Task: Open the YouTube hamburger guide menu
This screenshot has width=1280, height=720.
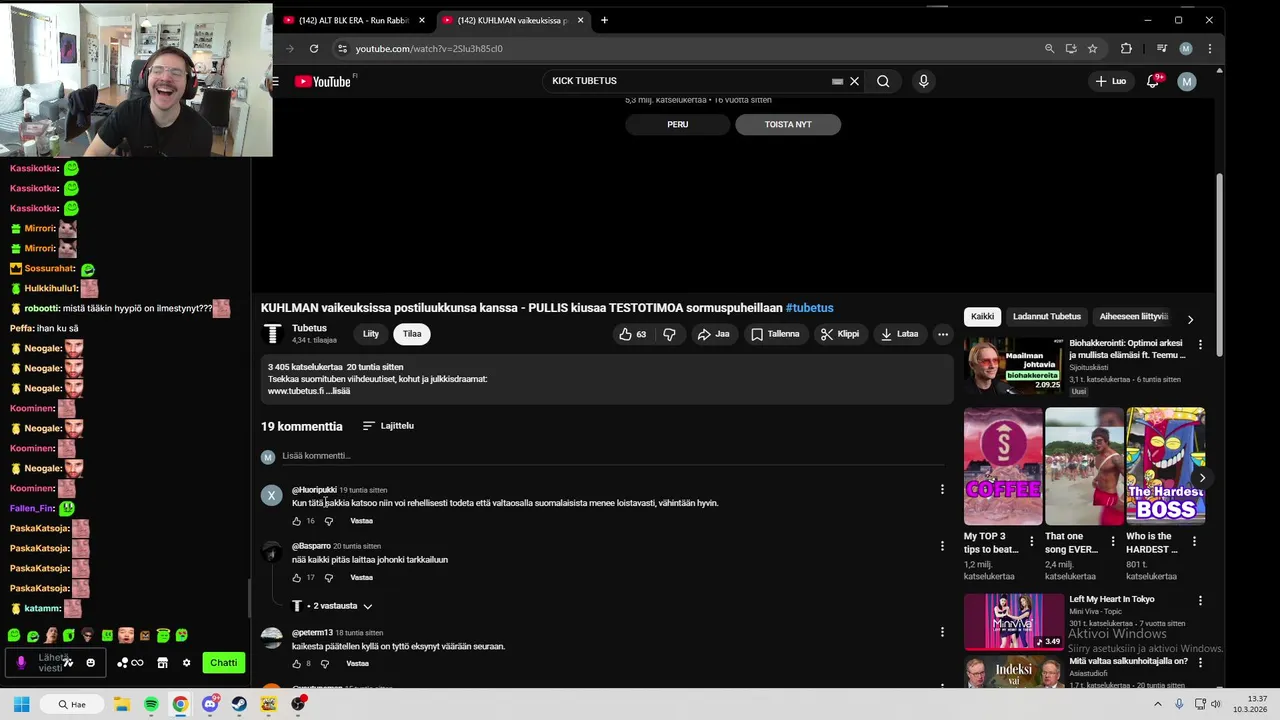Action: (275, 82)
